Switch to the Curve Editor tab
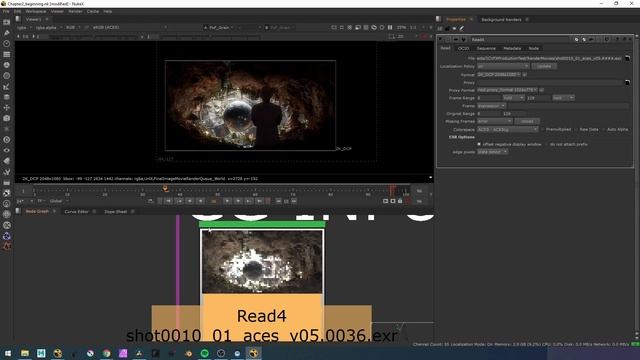Viewport: 640px width, 360px height. click(x=76, y=212)
